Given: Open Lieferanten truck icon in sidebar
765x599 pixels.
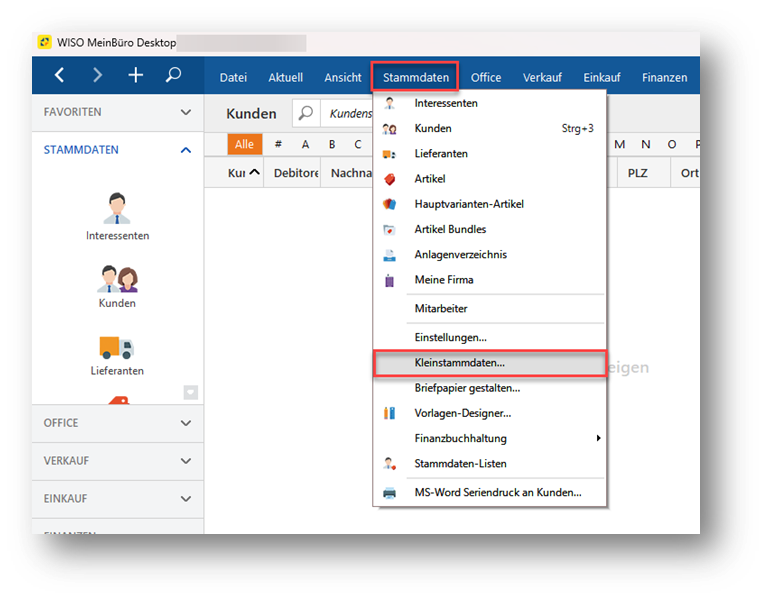Looking at the screenshot, I should pyautogui.click(x=118, y=352).
